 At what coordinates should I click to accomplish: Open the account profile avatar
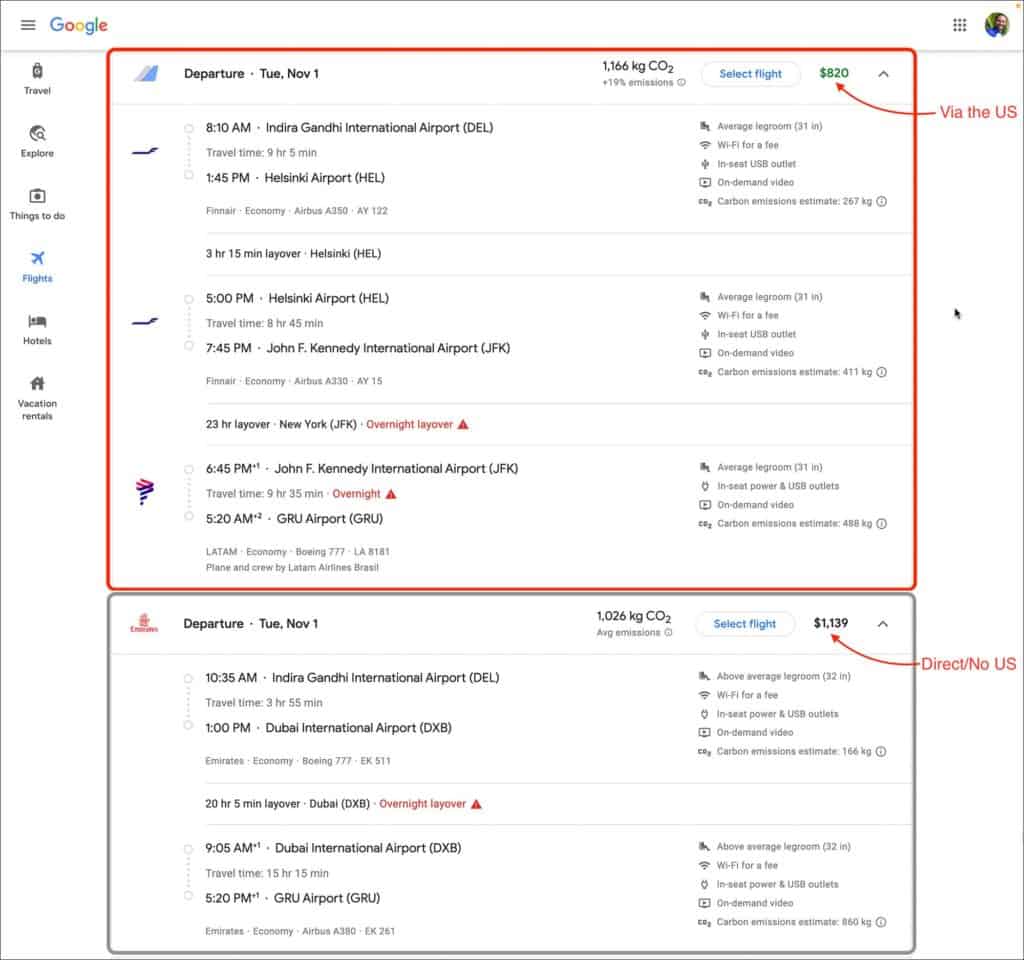point(997,25)
